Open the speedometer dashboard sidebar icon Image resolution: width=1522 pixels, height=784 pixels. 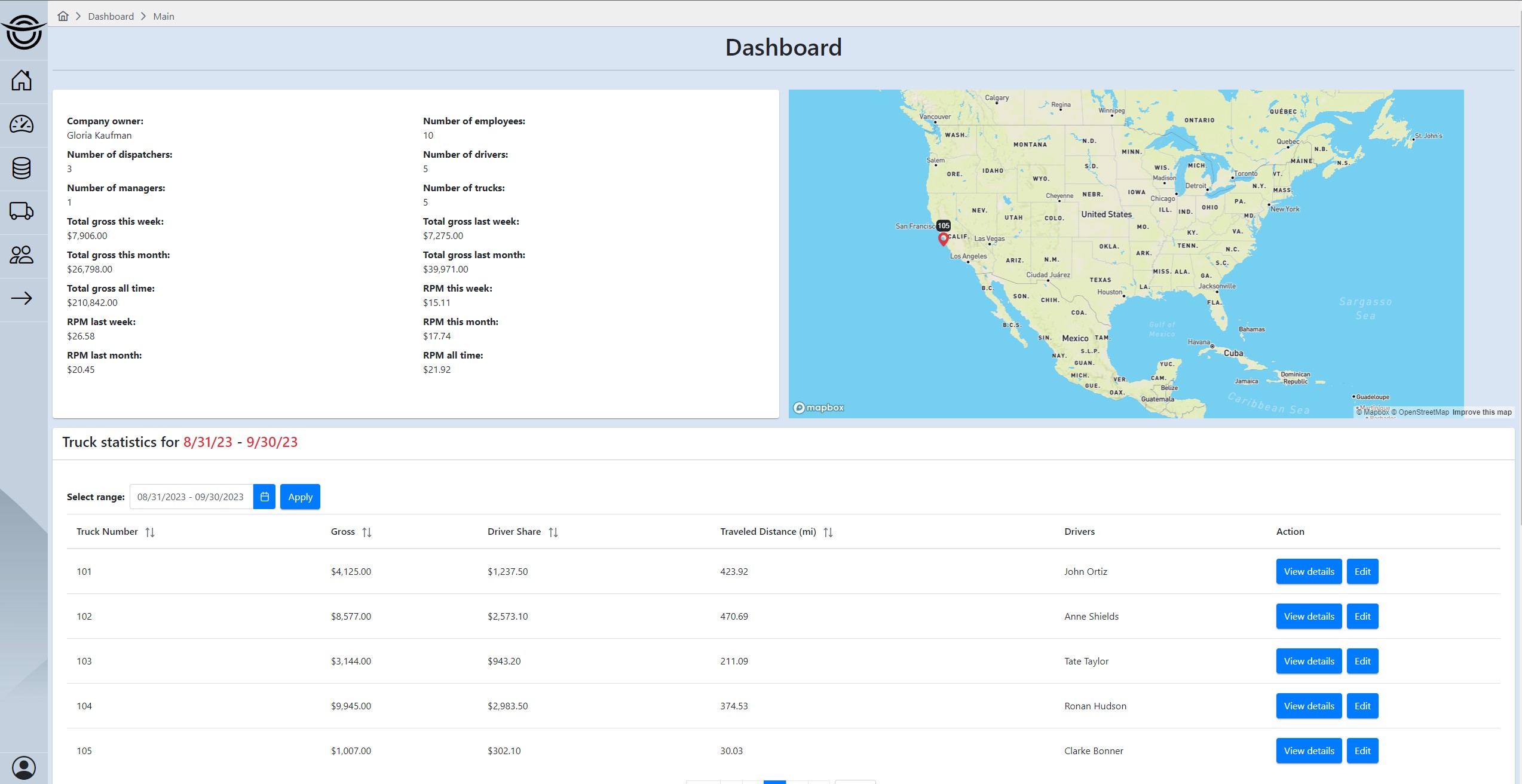(22, 124)
